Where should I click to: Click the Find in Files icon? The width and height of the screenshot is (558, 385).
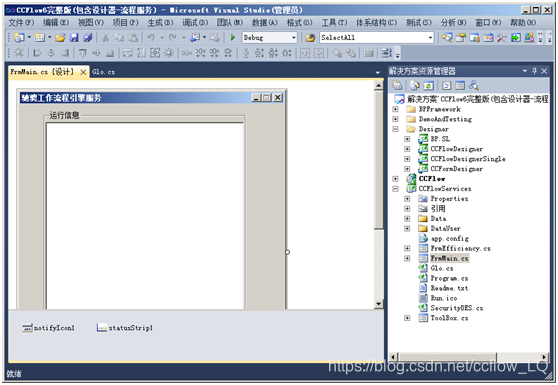pos(310,37)
